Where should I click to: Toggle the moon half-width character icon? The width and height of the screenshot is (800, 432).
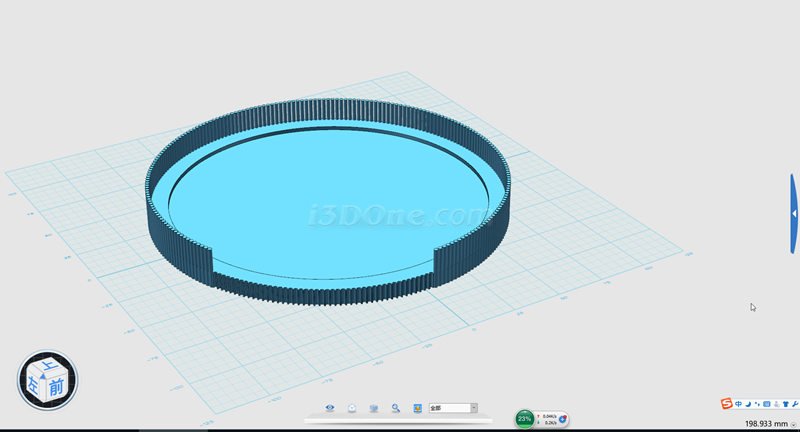click(x=749, y=403)
